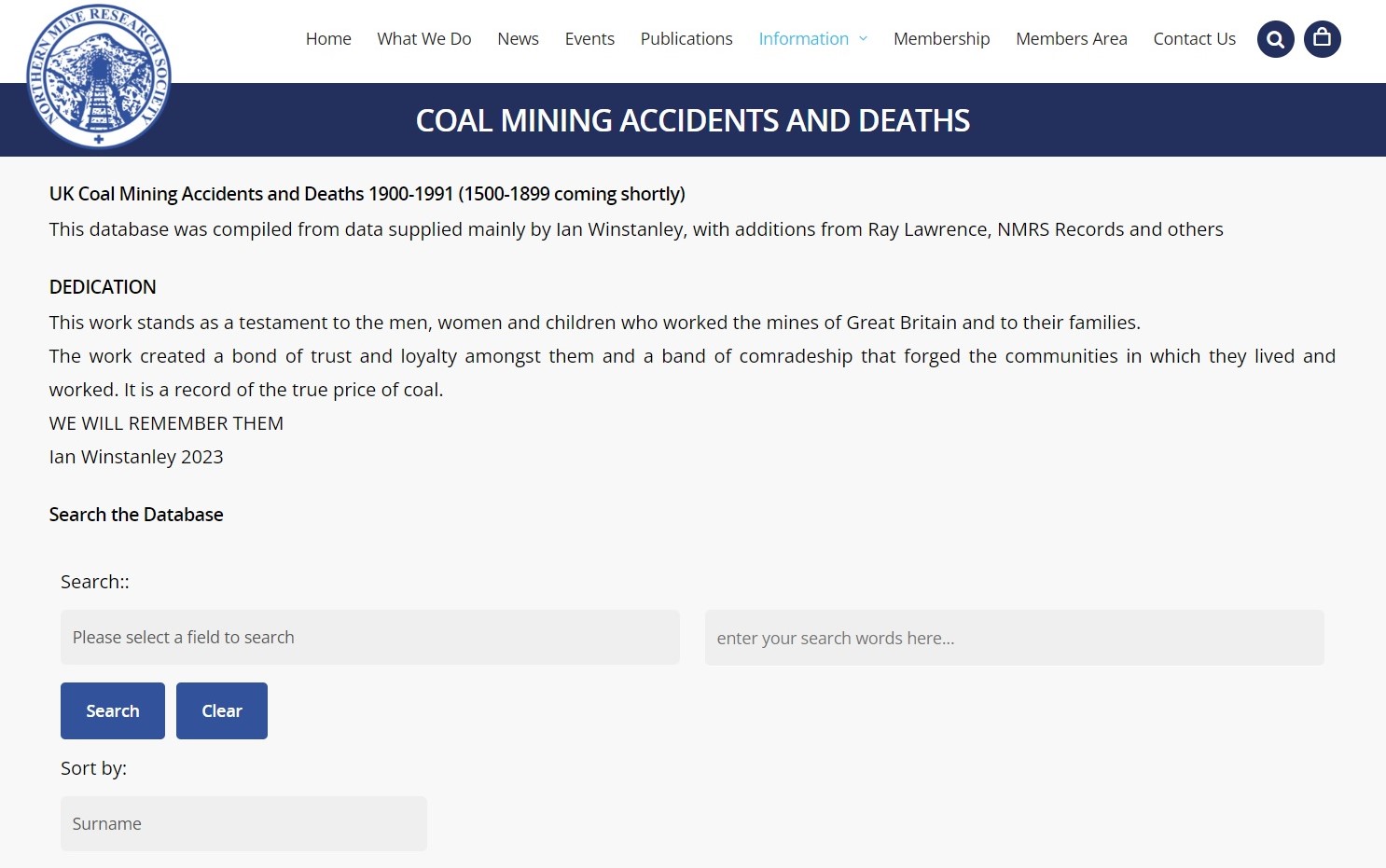This screenshot has height=868, width=1386.
Task: Open the Membership page
Action: click(941, 39)
